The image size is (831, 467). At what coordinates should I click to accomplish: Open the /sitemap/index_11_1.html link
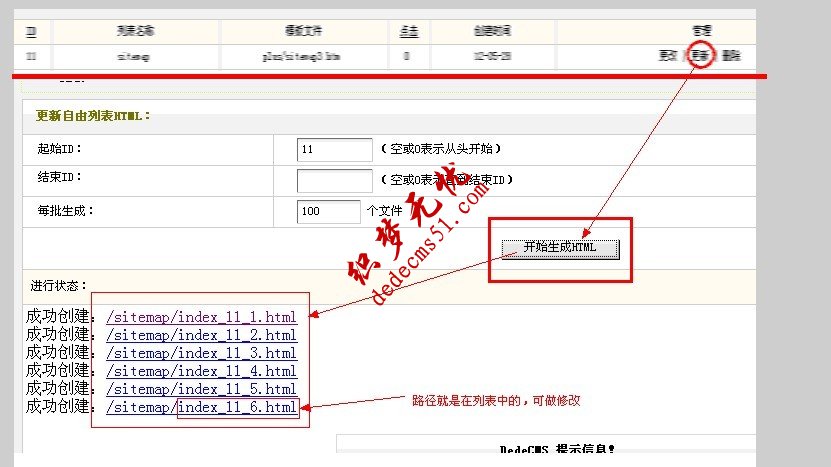coord(201,318)
